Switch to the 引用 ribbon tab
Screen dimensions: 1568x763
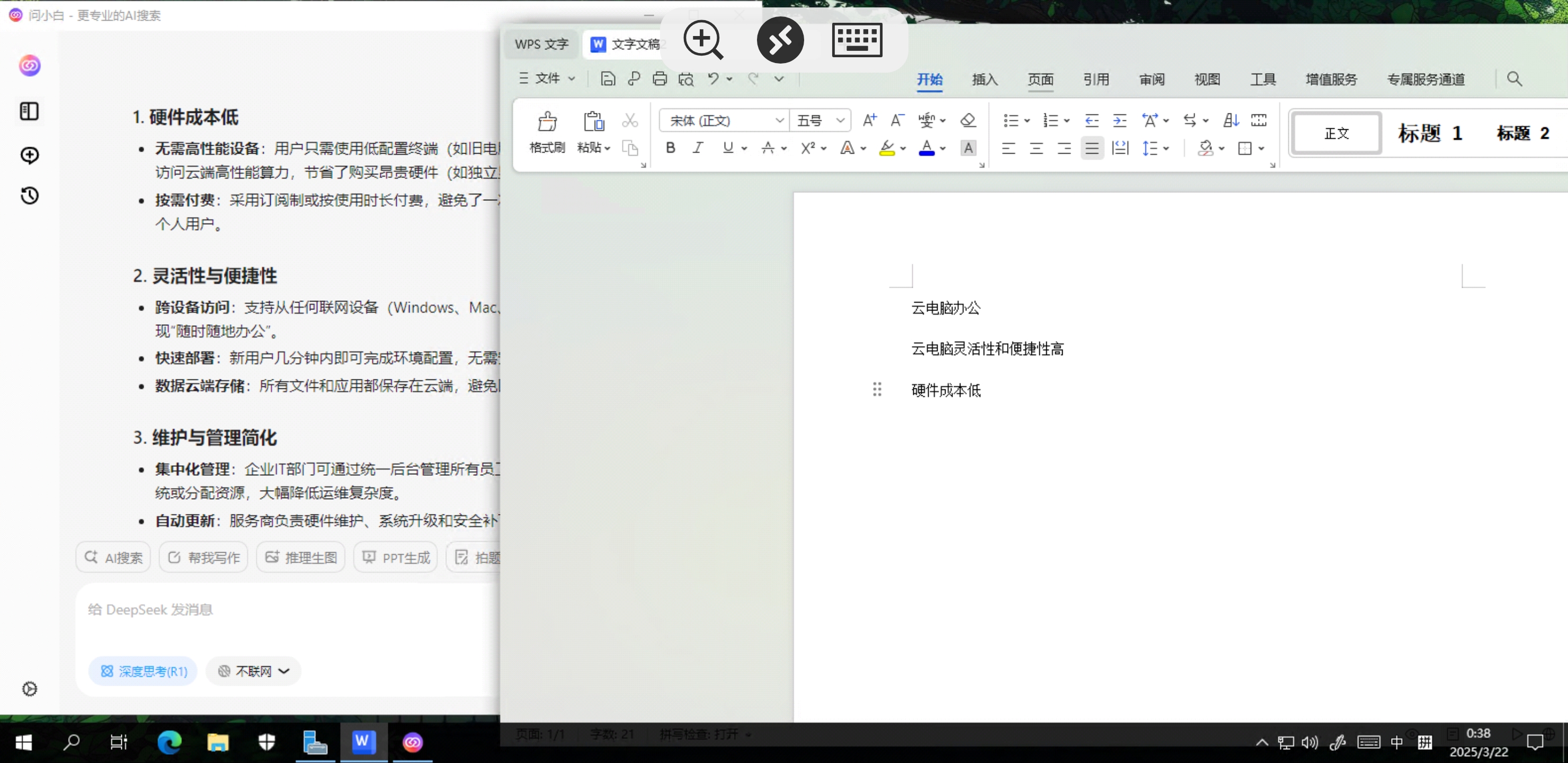pyautogui.click(x=1096, y=79)
